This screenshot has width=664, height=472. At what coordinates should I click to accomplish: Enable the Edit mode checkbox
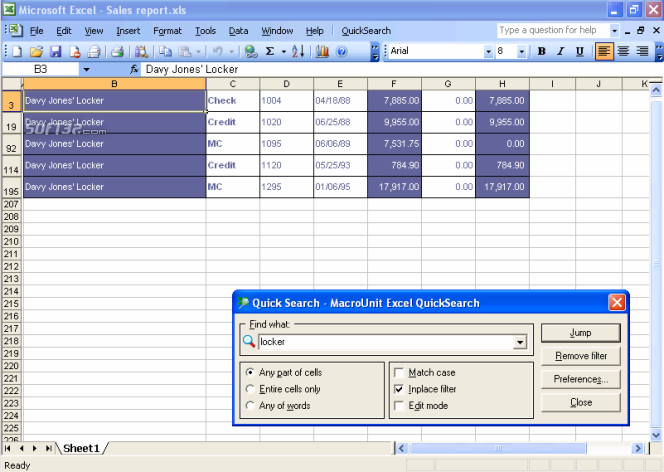pyautogui.click(x=398, y=406)
